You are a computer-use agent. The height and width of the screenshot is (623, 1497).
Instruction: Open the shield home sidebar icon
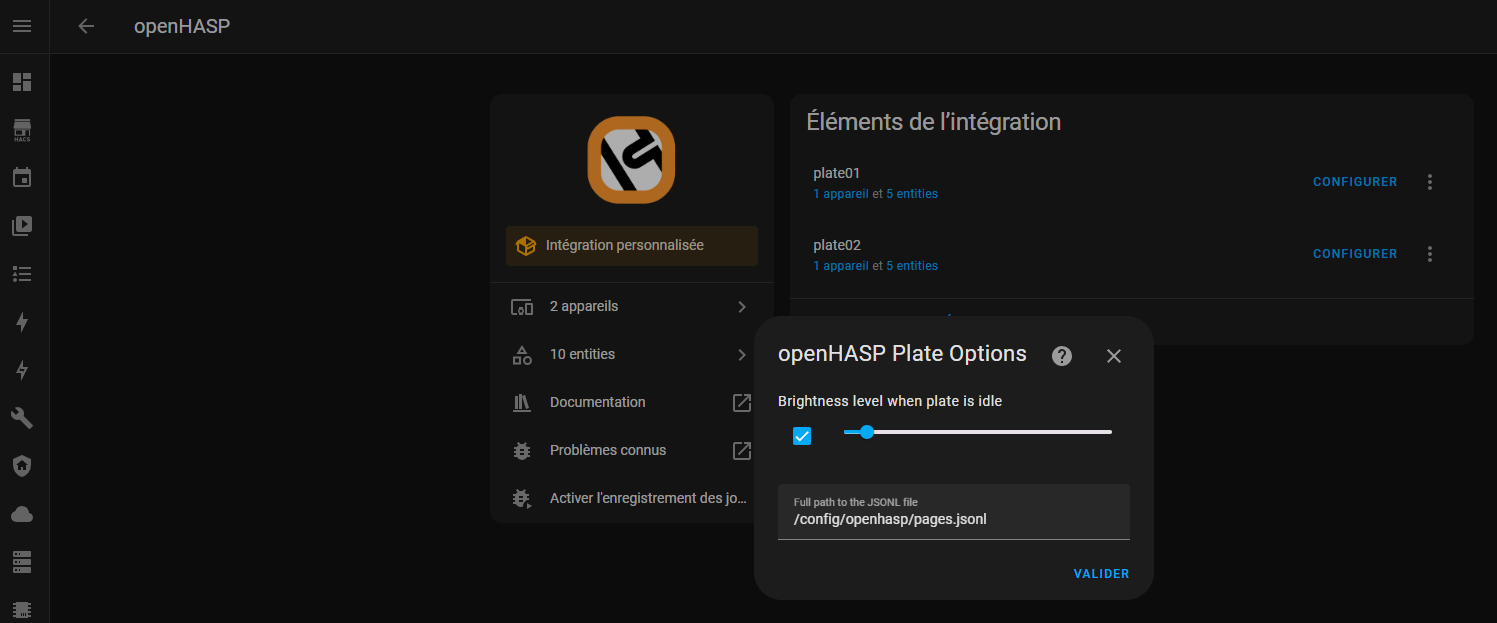point(22,466)
